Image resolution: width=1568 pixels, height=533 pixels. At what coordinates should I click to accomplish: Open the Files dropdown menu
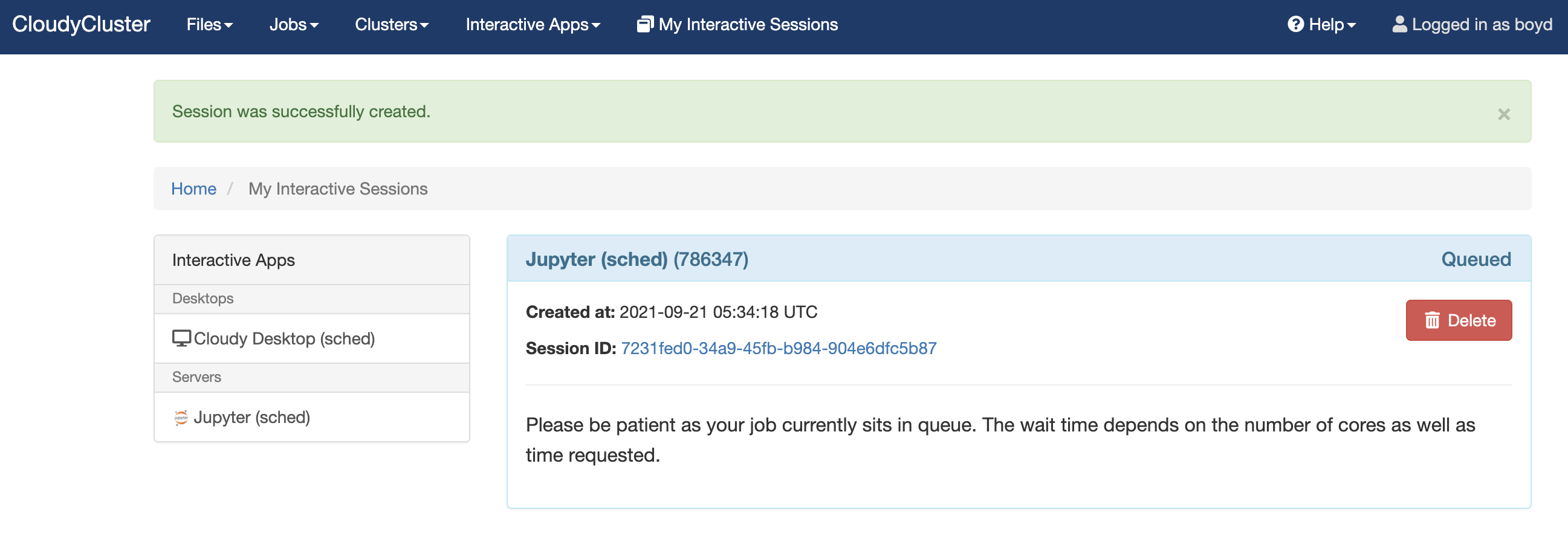pyautogui.click(x=209, y=24)
